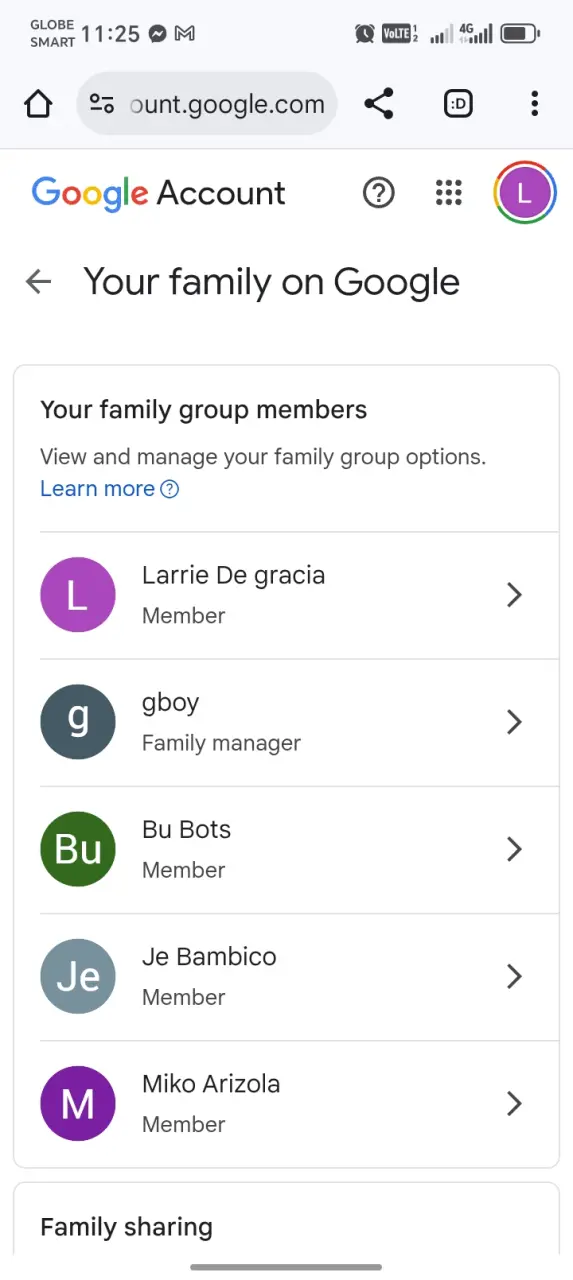This screenshot has width=573, height=1280.
Task: Expand Larrie De gracia member chevron
Action: (514, 595)
